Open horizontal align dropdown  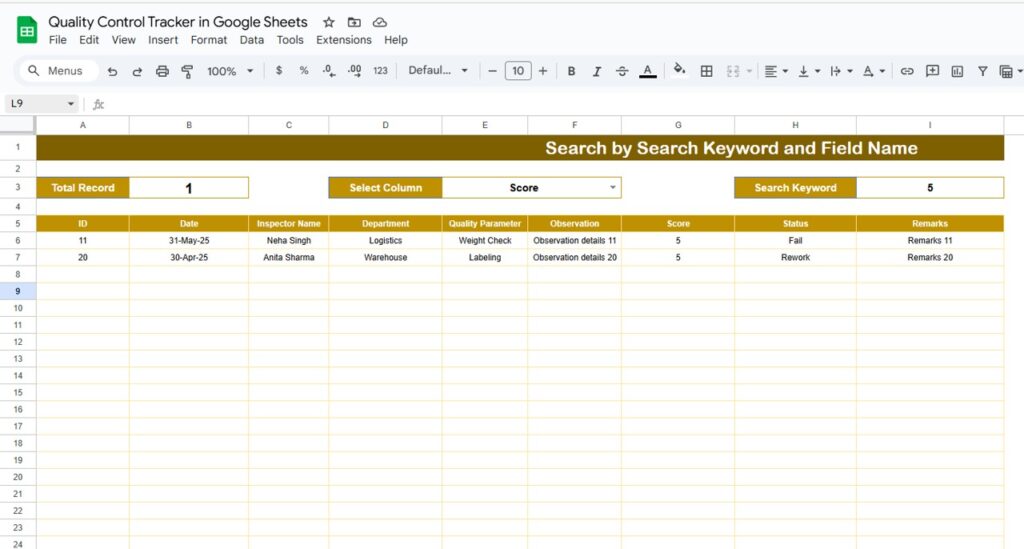coord(776,71)
